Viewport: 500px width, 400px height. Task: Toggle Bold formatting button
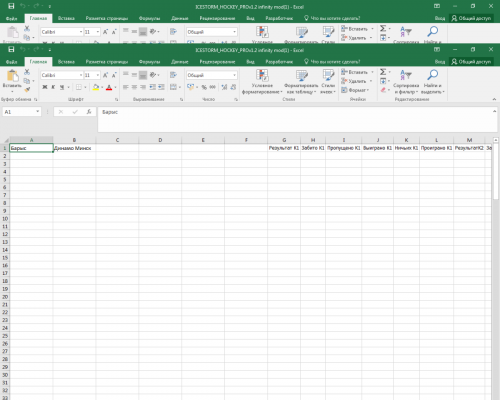(45, 87)
